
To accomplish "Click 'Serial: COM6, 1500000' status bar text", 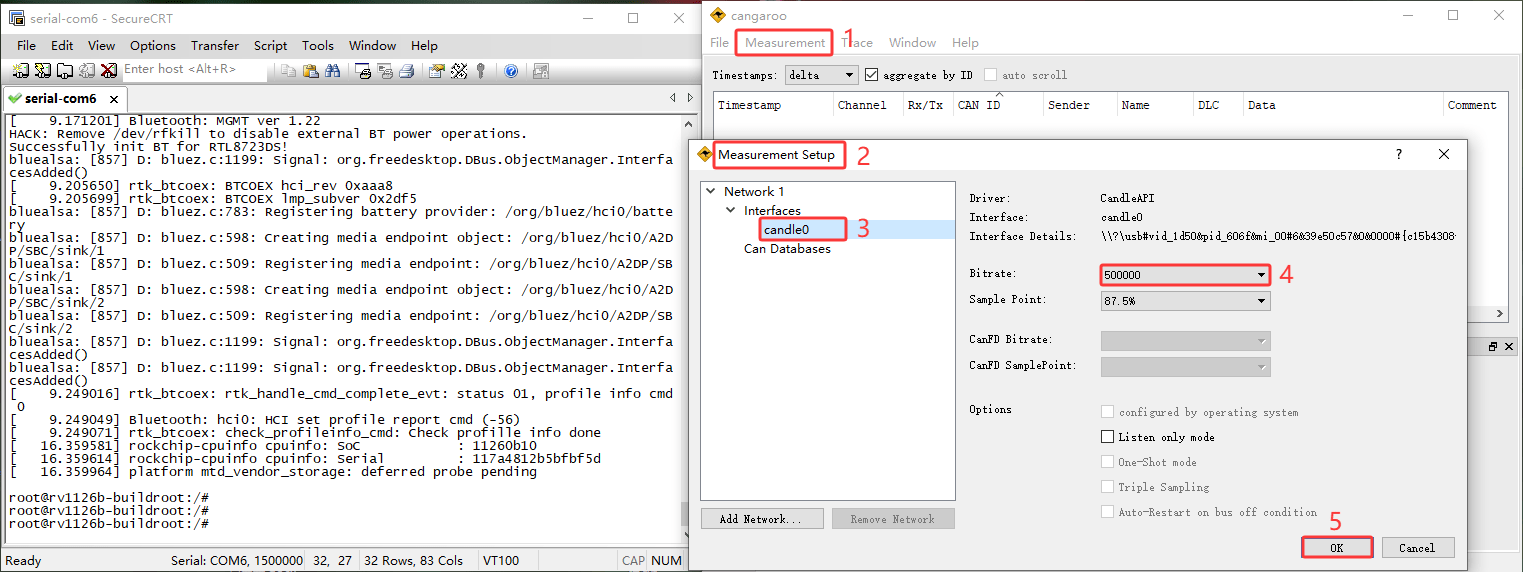I will click(x=237, y=561).
